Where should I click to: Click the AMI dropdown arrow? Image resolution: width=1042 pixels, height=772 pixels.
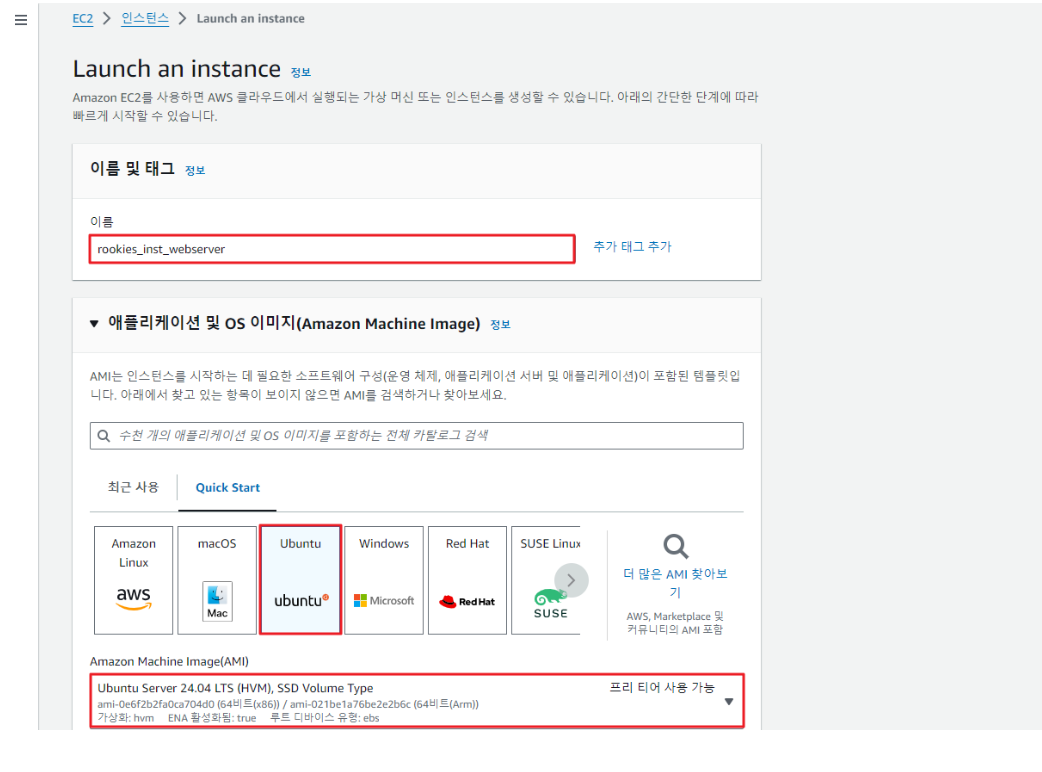coord(729,702)
